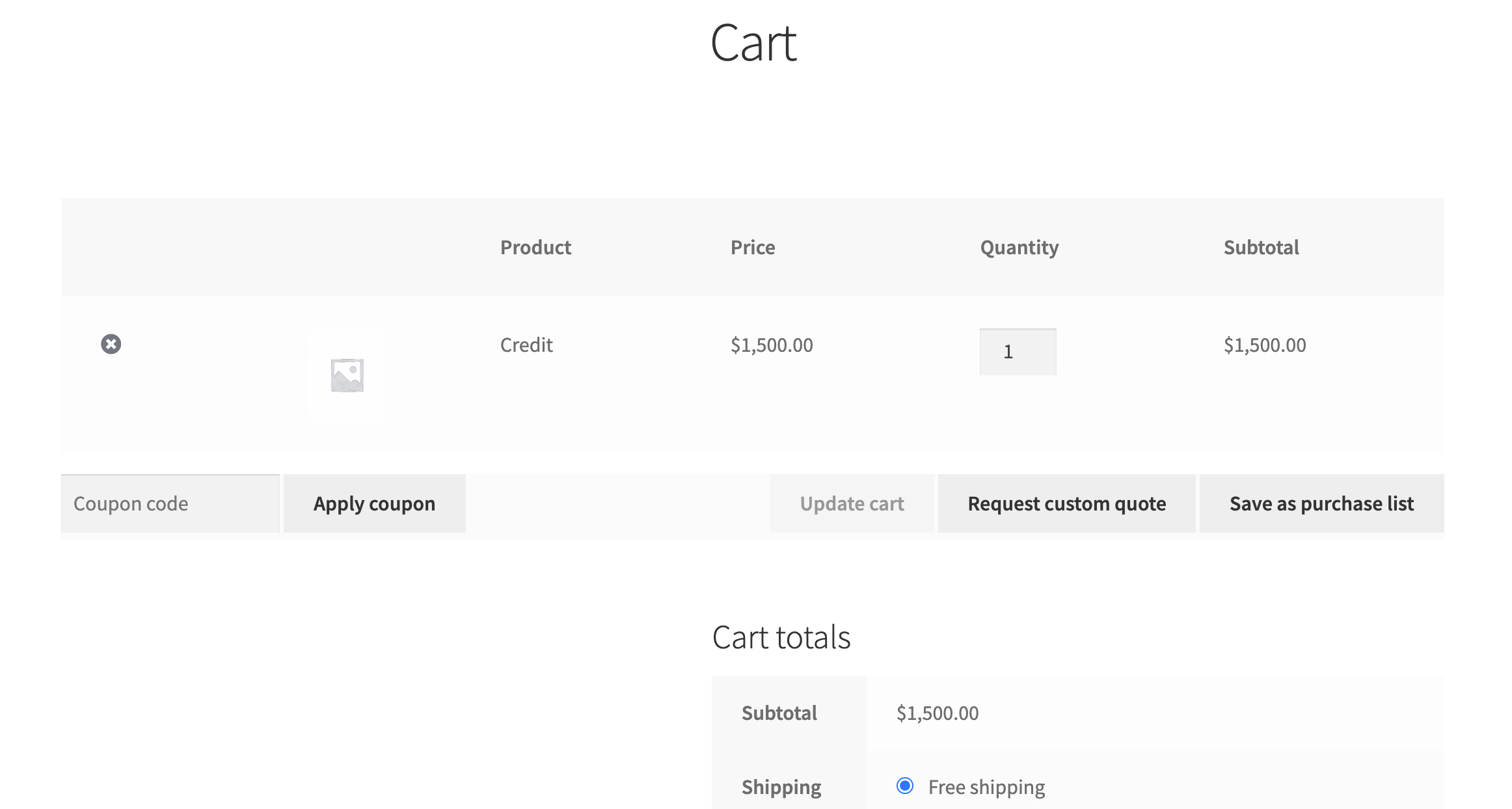Open the Credit product link
The height and width of the screenshot is (809, 1512).
pyautogui.click(x=526, y=345)
